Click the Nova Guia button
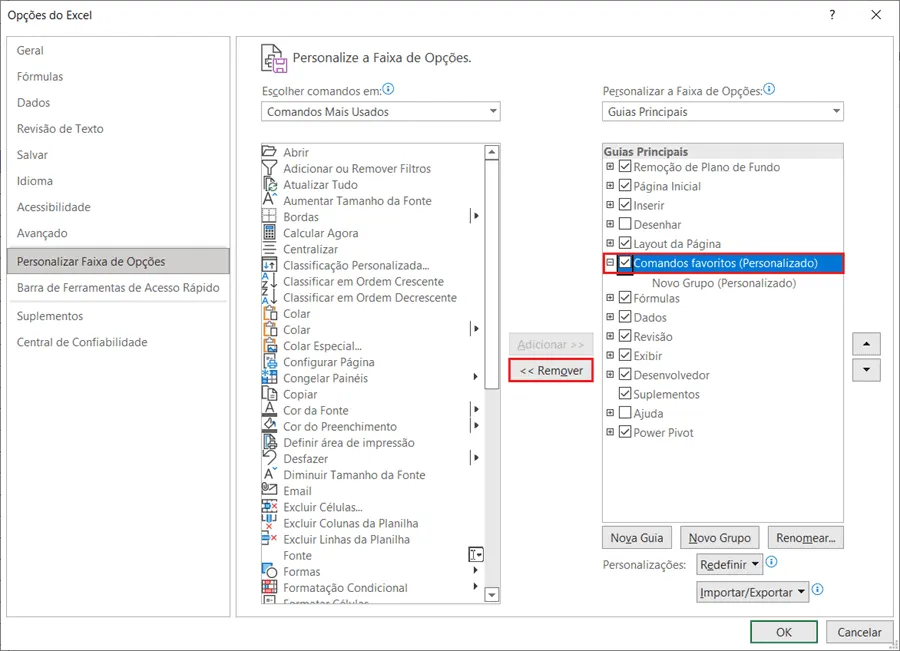This screenshot has height=651, width=900. pos(637,538)
